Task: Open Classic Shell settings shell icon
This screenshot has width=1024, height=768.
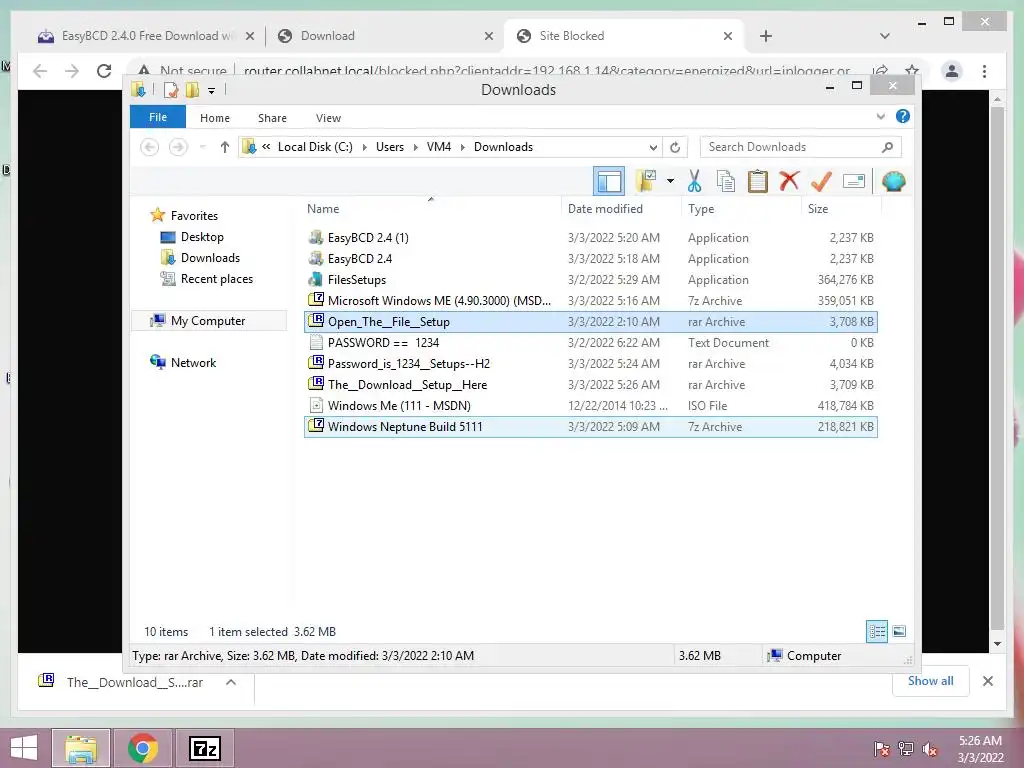Action: [893, 181]
